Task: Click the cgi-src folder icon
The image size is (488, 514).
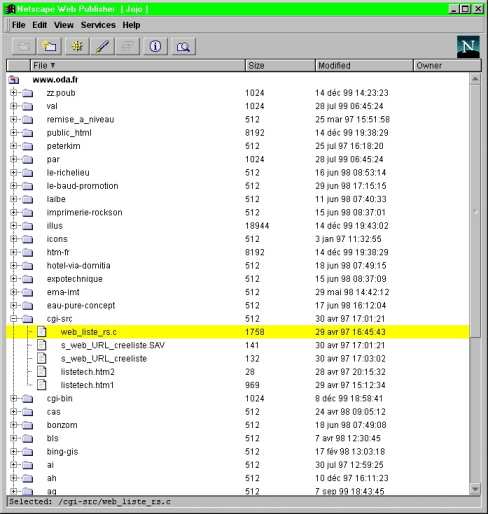Action: click(27, 319)
